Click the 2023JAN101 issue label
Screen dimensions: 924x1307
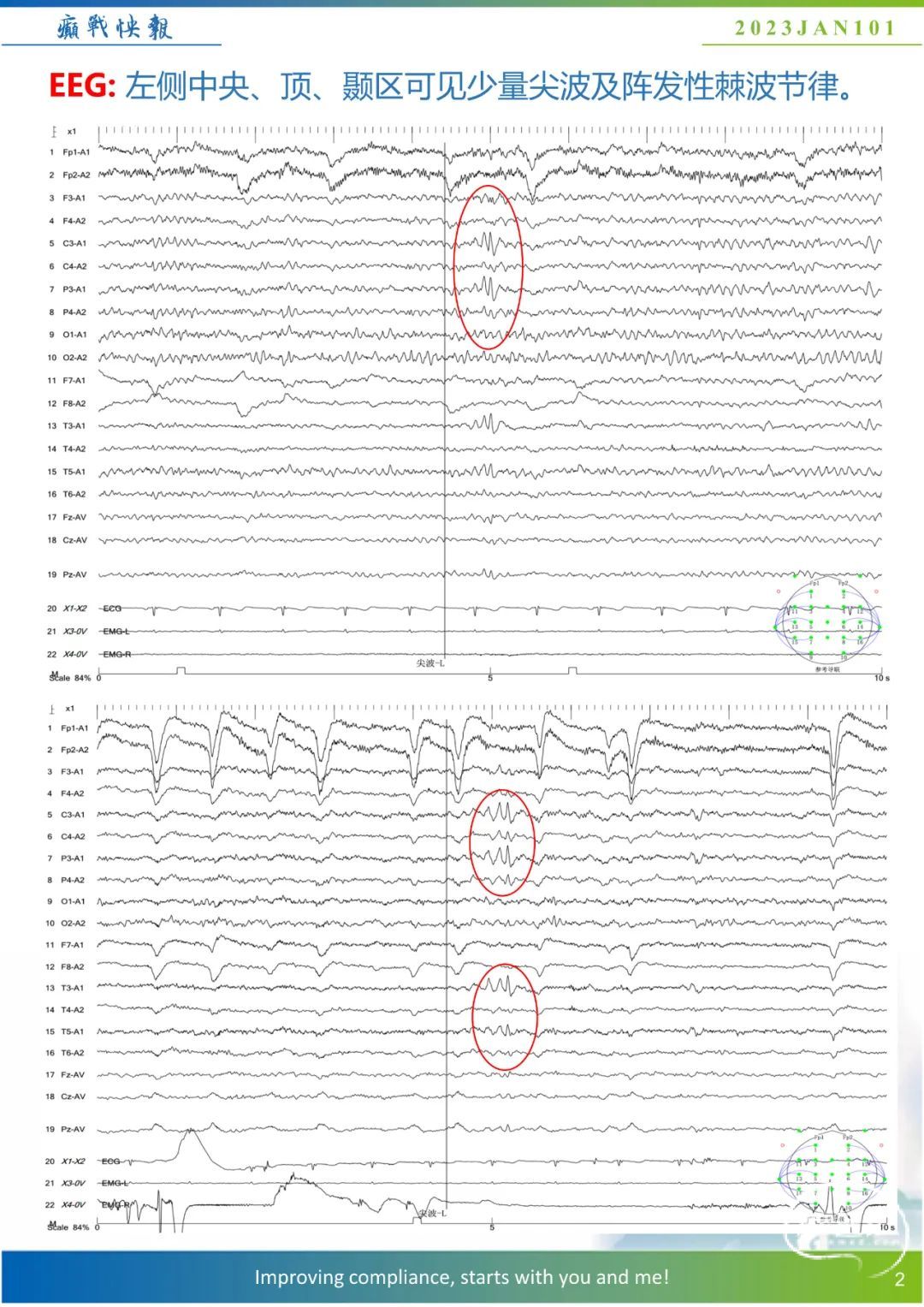pyautogui.click(x=814, y=28)
